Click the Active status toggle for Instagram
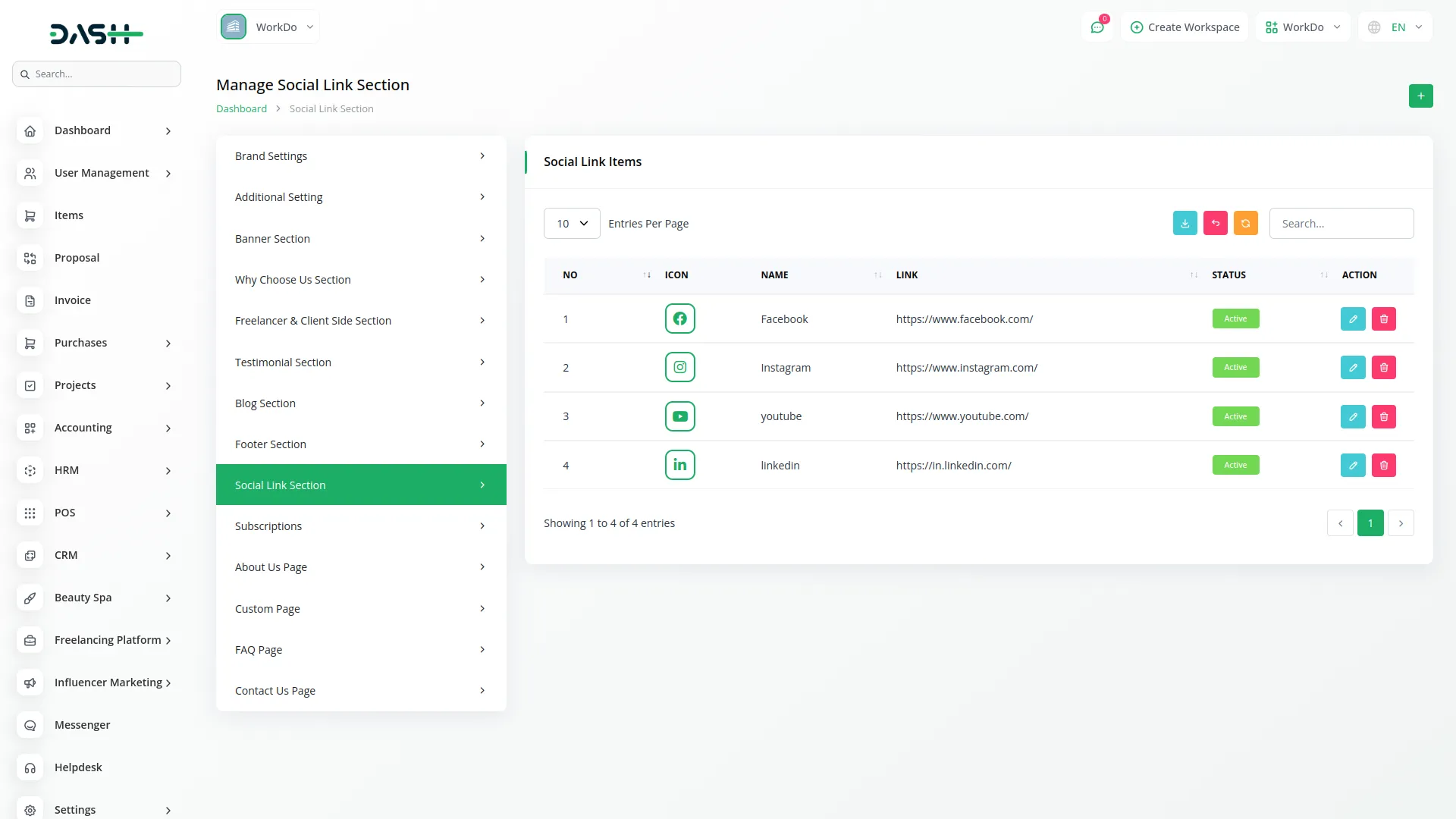This screenshot has width=1456, height=819. point(1235,367)
